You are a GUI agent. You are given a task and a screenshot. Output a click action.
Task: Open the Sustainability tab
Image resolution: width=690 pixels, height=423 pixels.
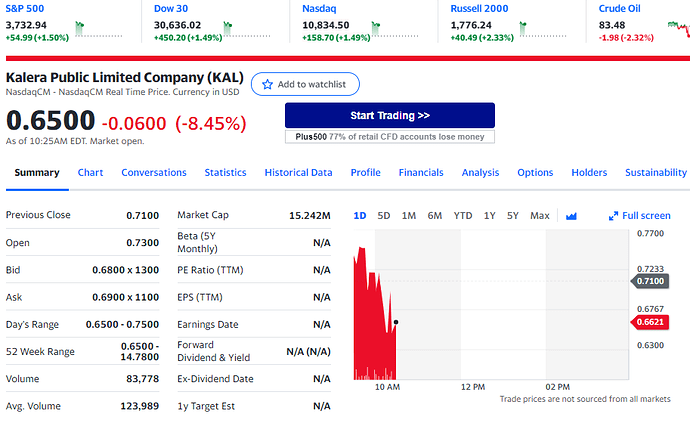click(x=656, y=173)
